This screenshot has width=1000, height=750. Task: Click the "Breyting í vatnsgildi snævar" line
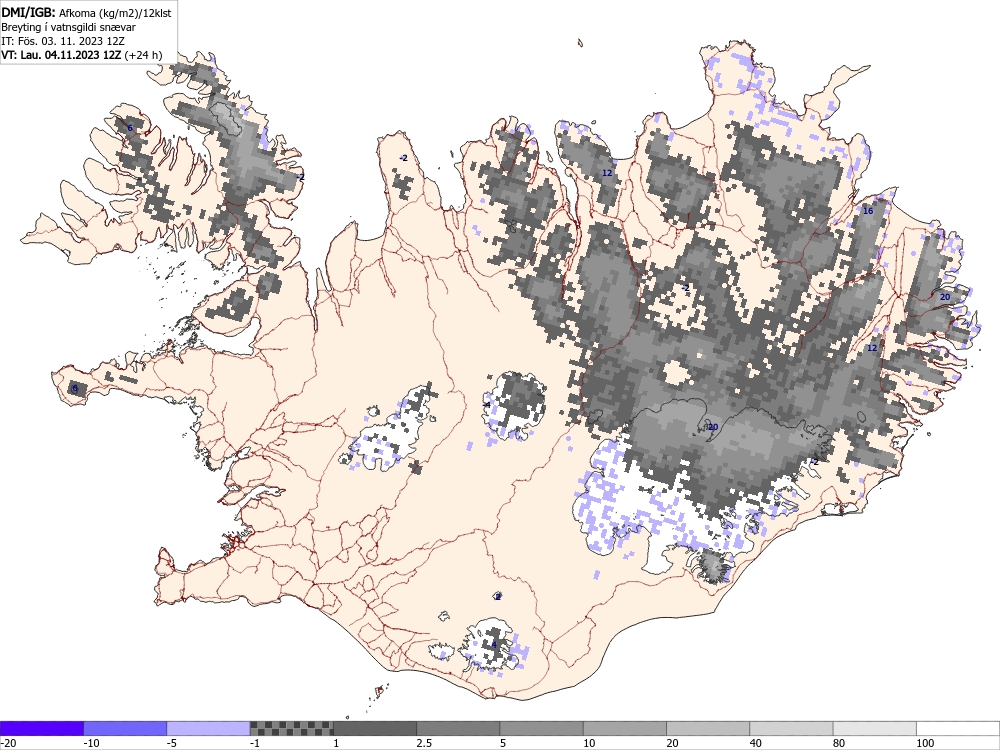pos(68,27)
